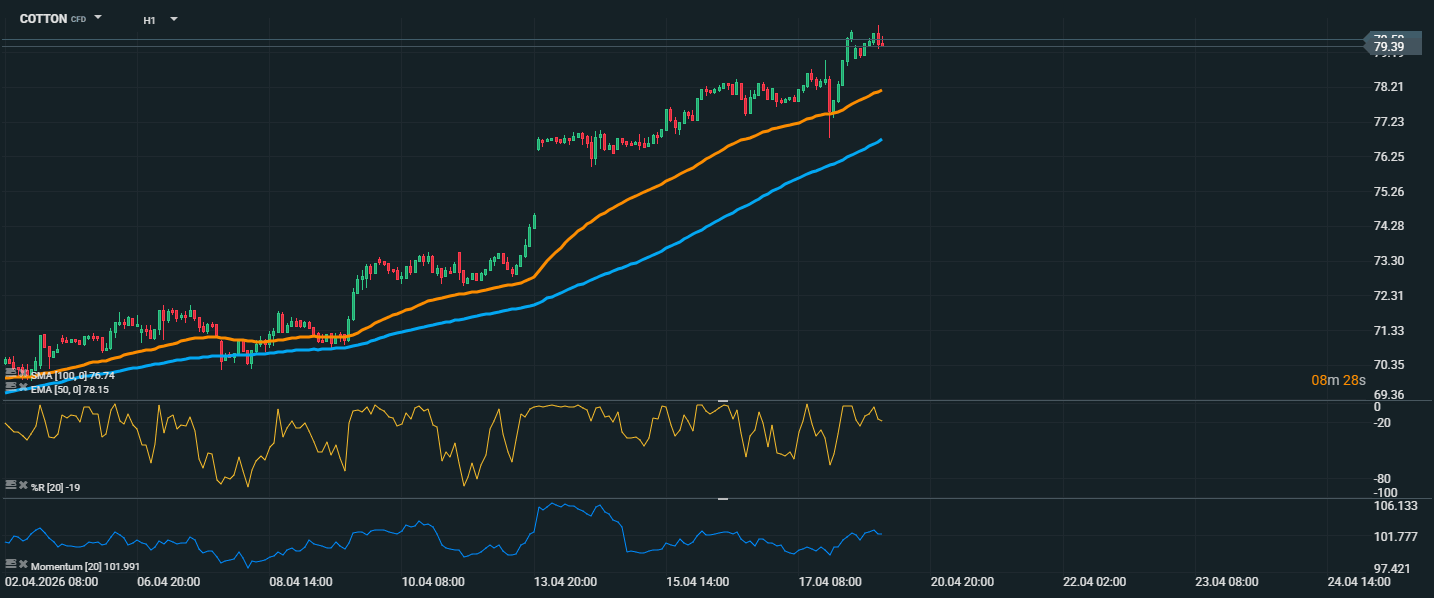Open settings icon for EMA [50] indicator
Image resolution: width=1434 pixels, height=598 pixels.
pos(11,386)
